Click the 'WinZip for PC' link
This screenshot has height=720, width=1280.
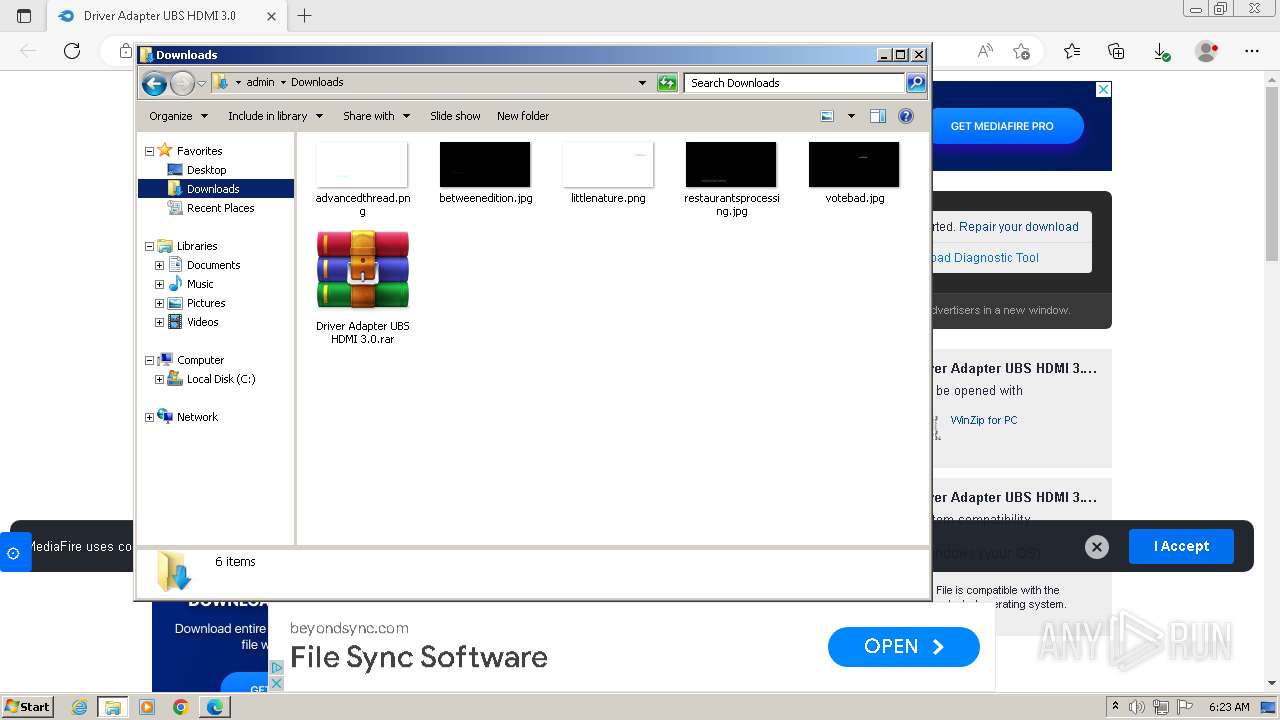click(x=984, y=420)
